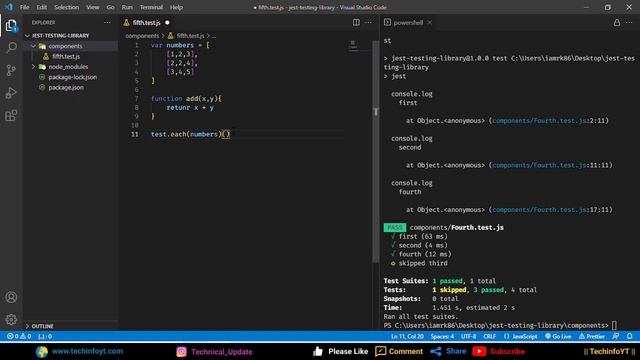640x360 pixels.
Task: Open the Search view in activity bar
Action: tap(11, 48)
